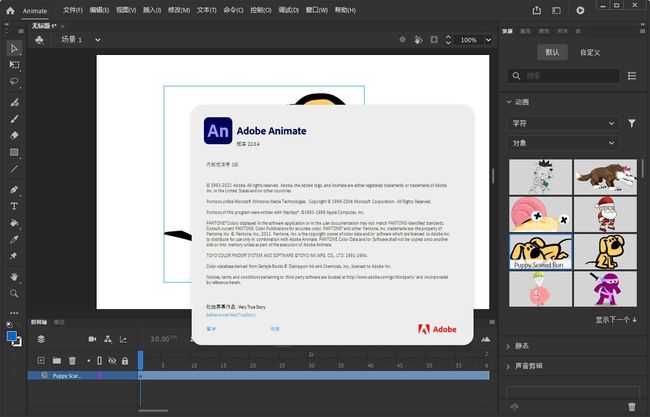Click the zoom percentage stepper arrows
This screenshot has height=417, width=650.
coord(448,40)
